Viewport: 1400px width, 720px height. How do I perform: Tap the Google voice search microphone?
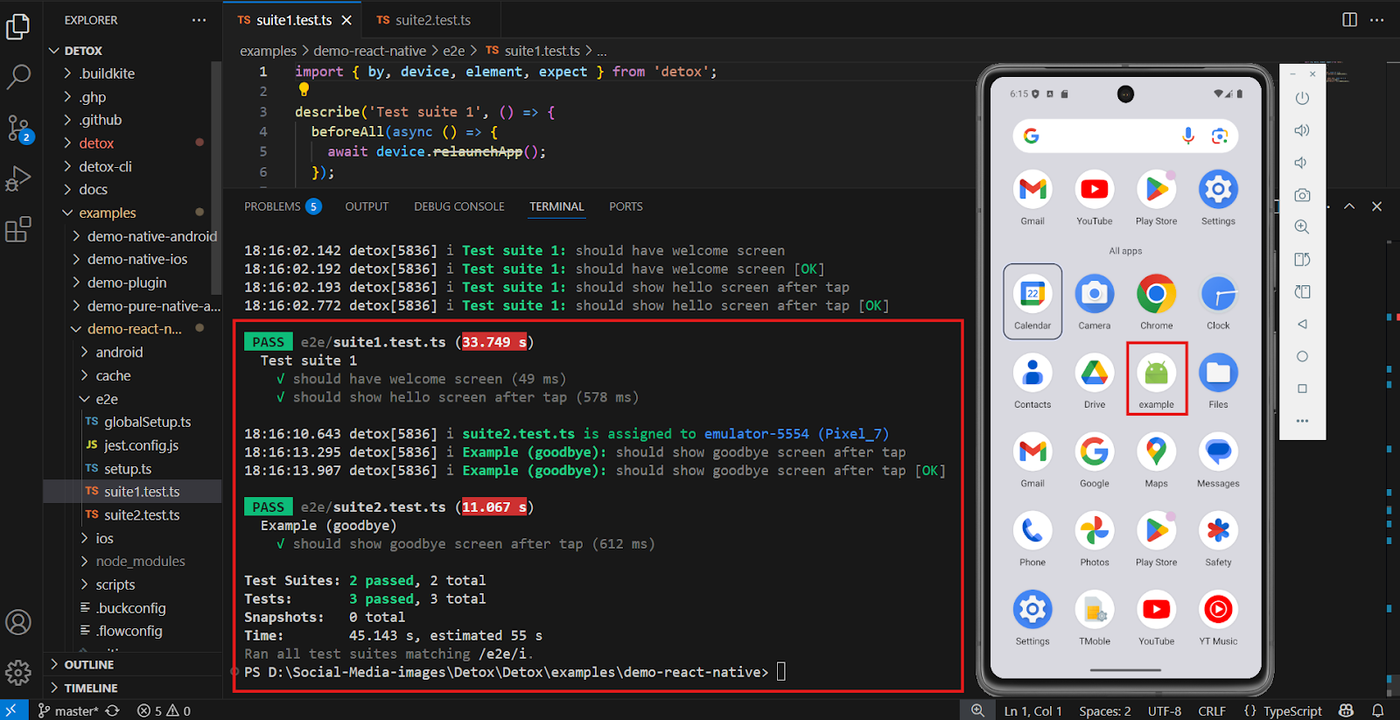(1188, 136)
